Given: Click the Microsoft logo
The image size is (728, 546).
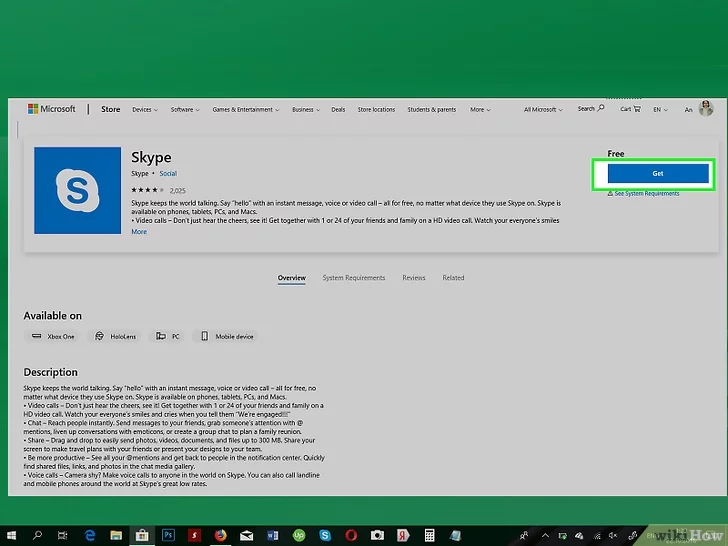Looking at the screenshot, I should click(51, 109).
